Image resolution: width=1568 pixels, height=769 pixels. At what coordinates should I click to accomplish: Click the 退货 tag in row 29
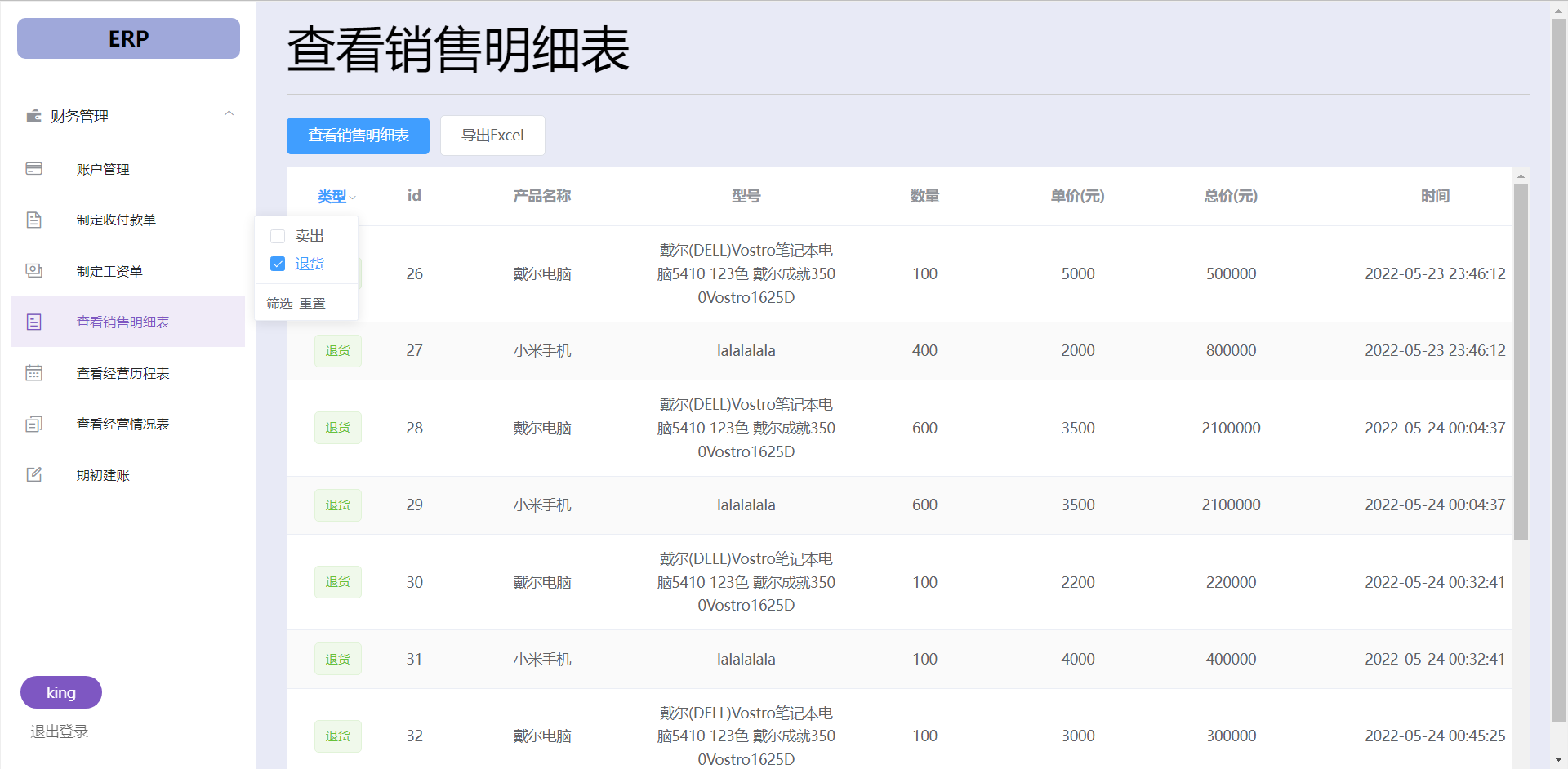338,505
